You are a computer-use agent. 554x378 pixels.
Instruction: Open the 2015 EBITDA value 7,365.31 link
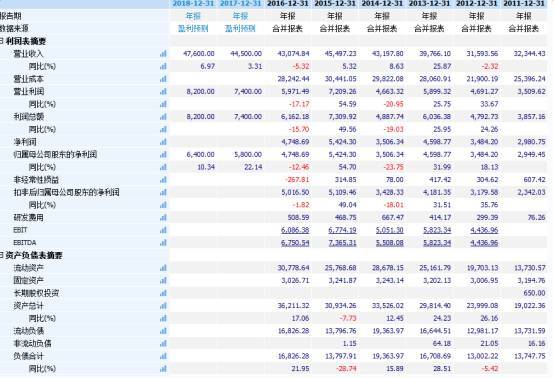342,243
